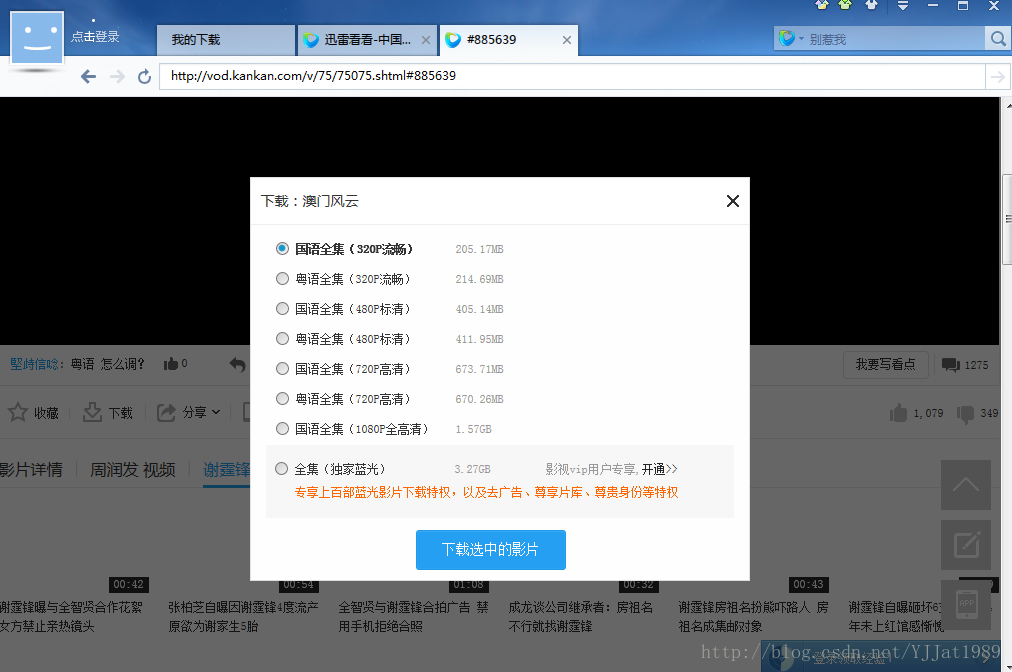The height and width of the screenshot is (672, 1012).
Task: Click the back-to-top arrow button
Action: tap(966, 485)
